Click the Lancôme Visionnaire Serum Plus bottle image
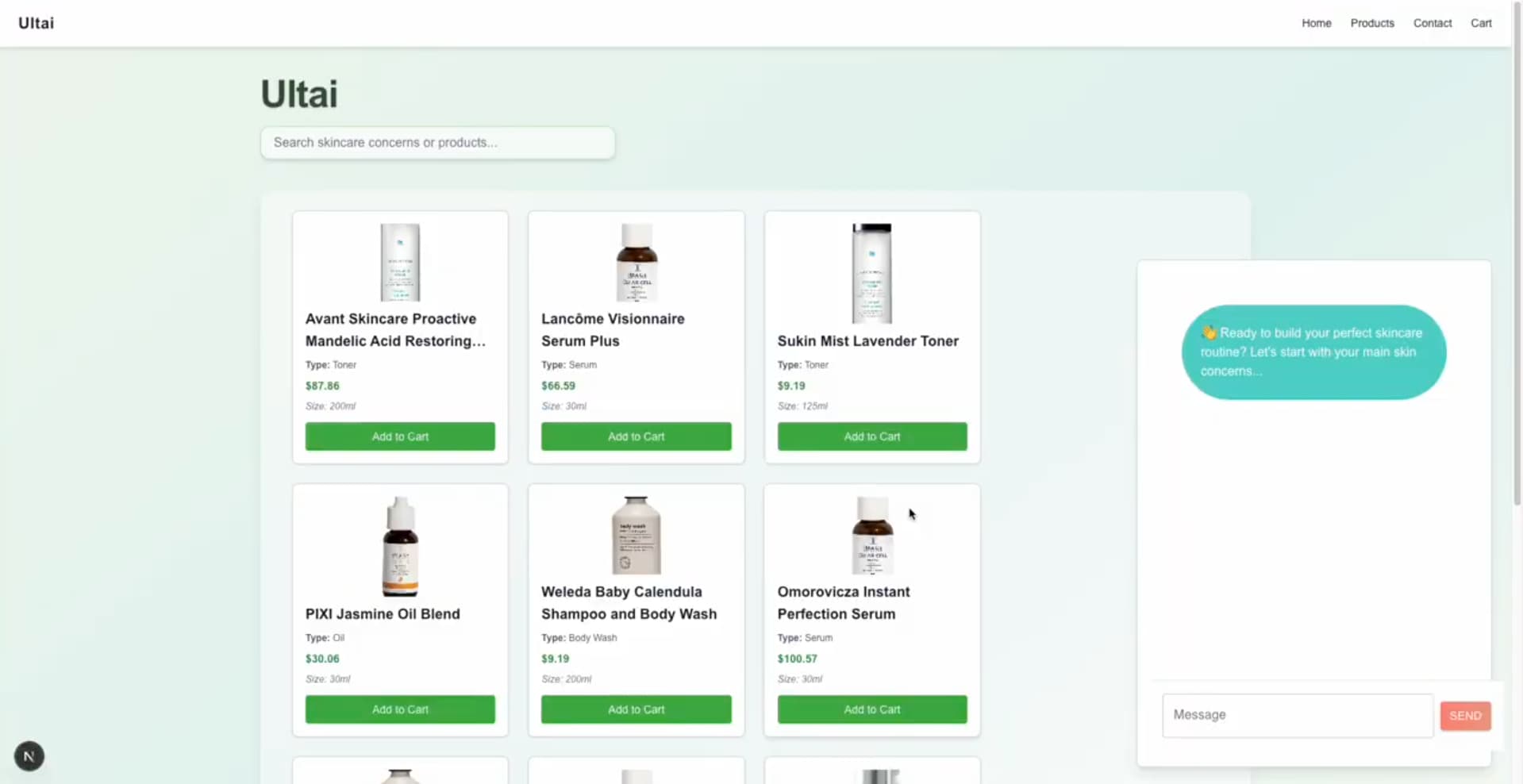 (637, 263)
